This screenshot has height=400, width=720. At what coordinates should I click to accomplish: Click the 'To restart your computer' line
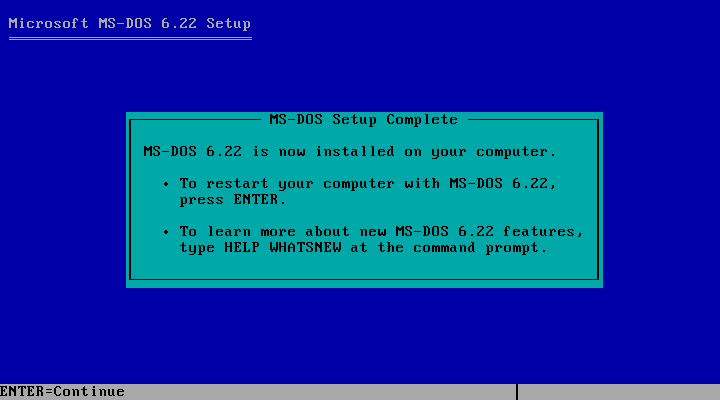click(x=368, y=184)
